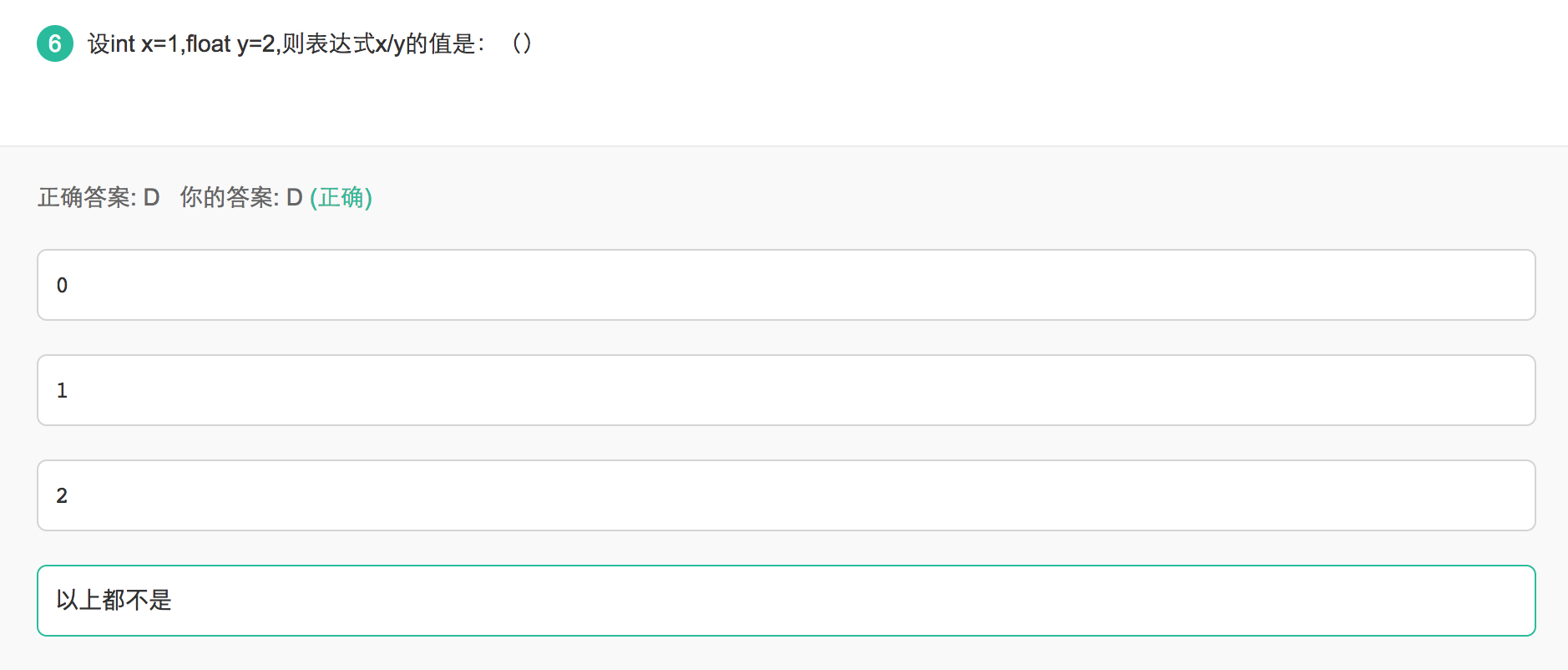Select answer option 2
This screenshot has width=1568, height=670.
pos(785,495)
